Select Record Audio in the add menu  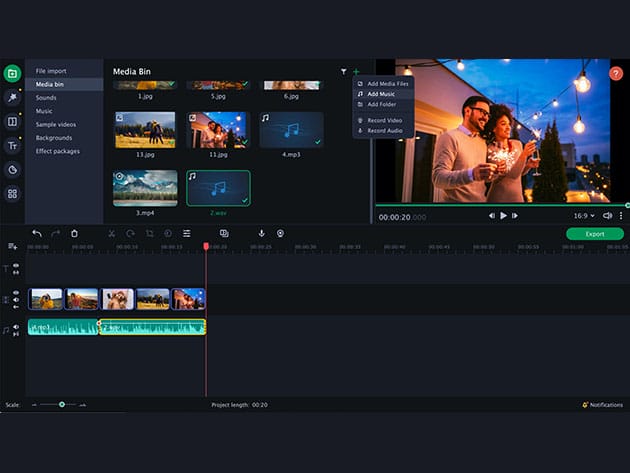pos(385,130)
